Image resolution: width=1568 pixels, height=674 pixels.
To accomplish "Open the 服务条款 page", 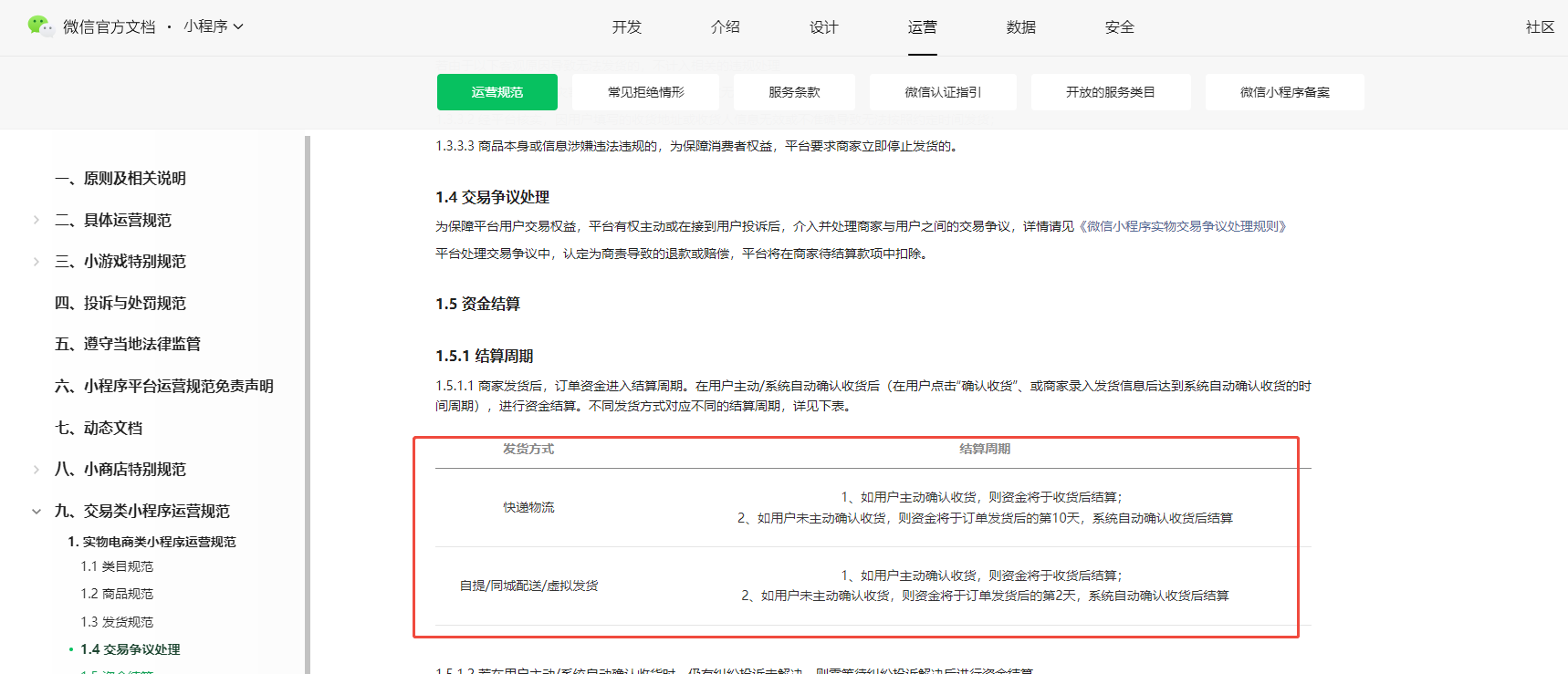I will [794, 92].
